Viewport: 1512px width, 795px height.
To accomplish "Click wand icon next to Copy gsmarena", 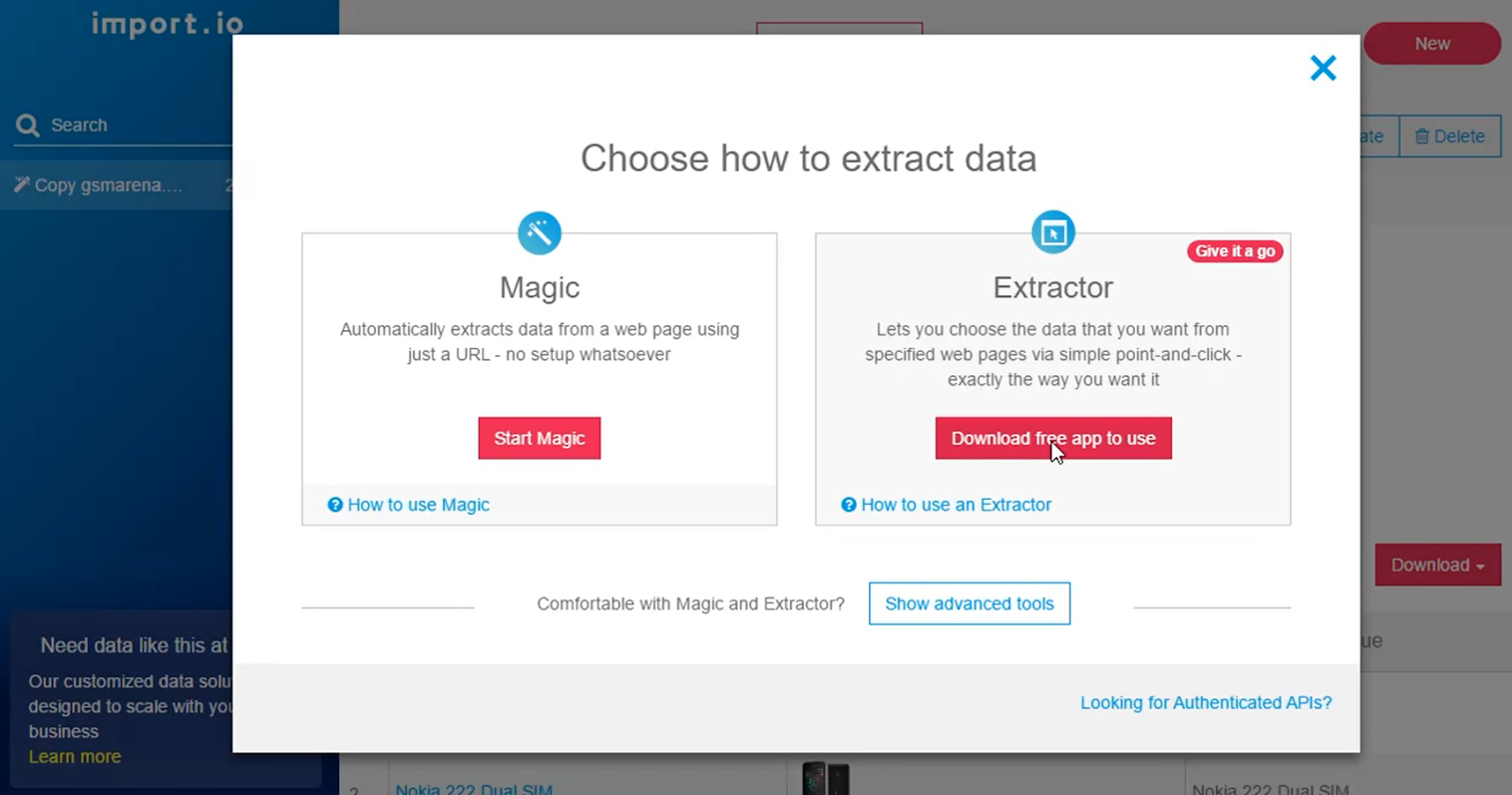I will tap(22, 184).
